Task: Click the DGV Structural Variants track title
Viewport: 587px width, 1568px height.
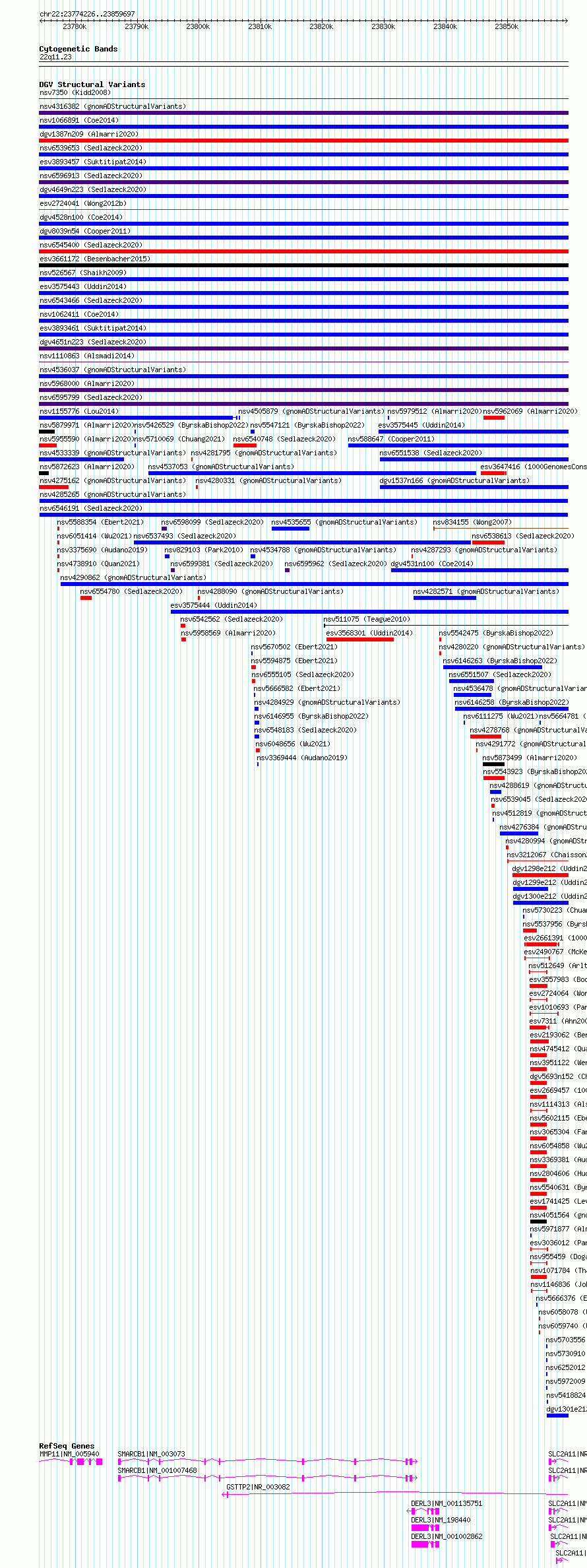Action: 92,84
